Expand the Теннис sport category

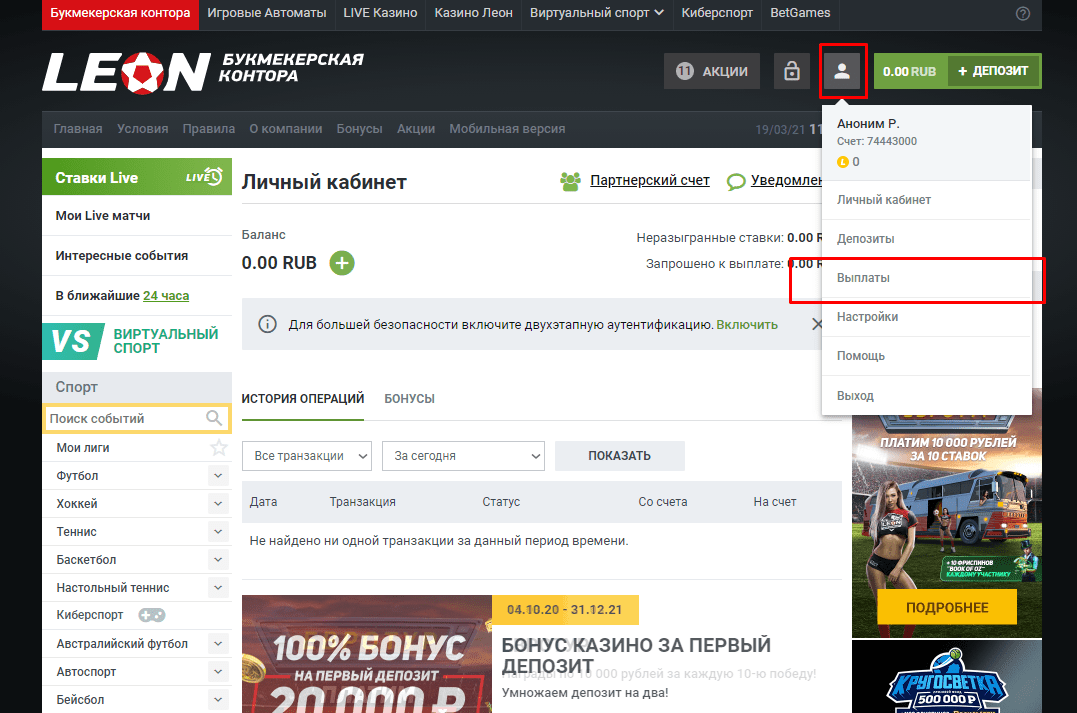pos(218,532)
